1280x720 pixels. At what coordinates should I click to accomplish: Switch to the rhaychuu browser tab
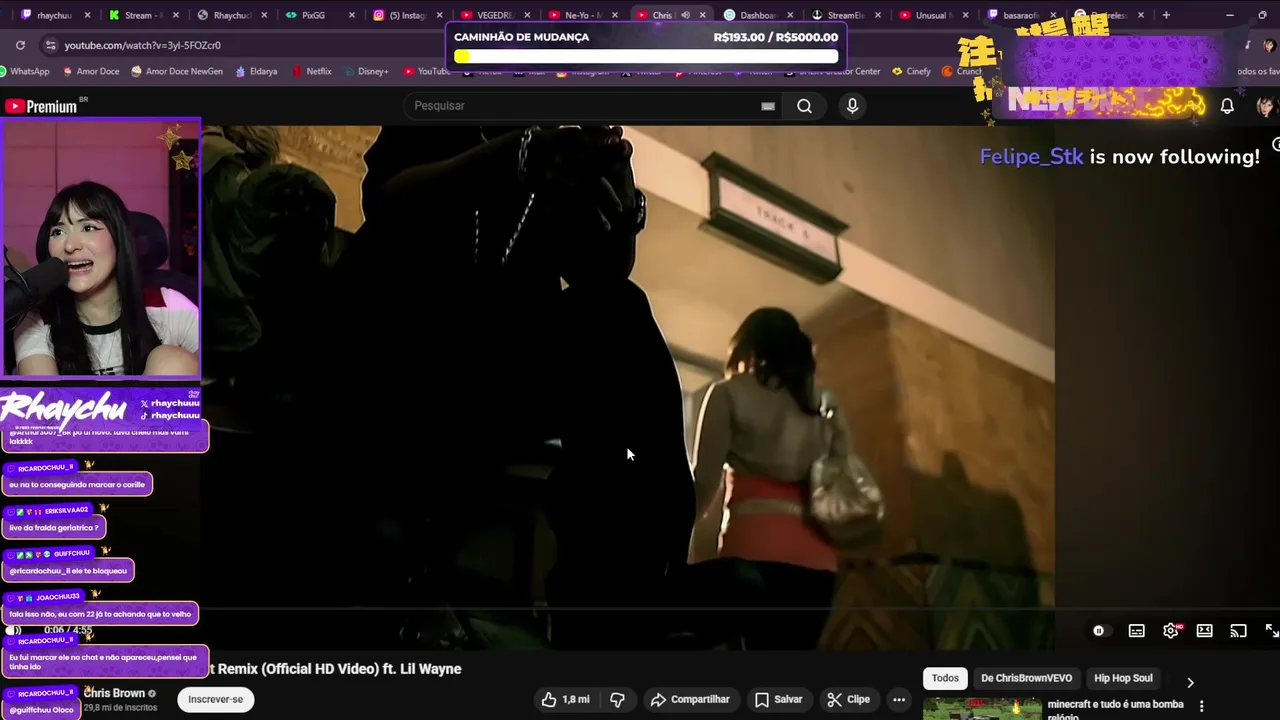click(52, 15)
